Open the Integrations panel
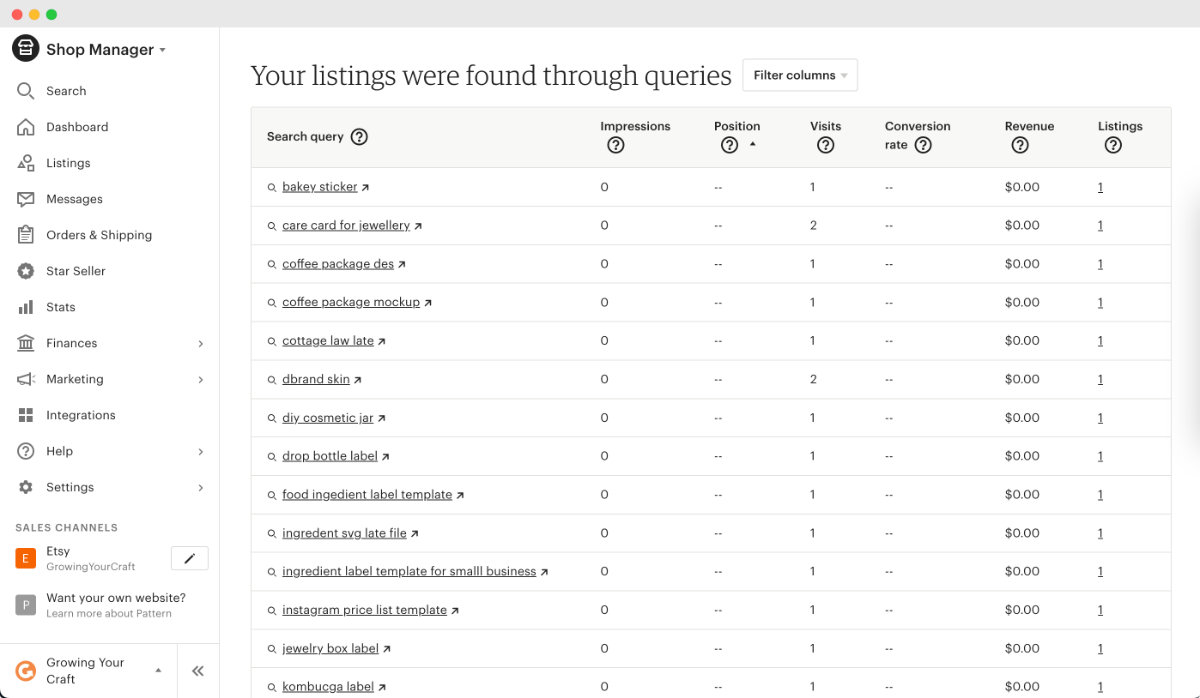The width and height of the screenshot is (1200, 698). pyautogui.click(x=80, y=415)
